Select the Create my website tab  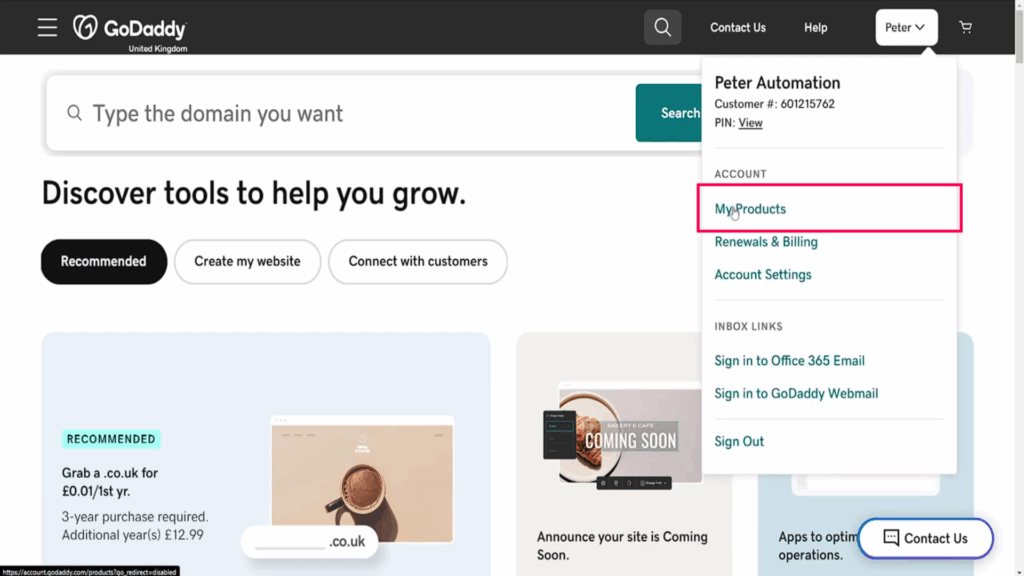click(247, 261)
